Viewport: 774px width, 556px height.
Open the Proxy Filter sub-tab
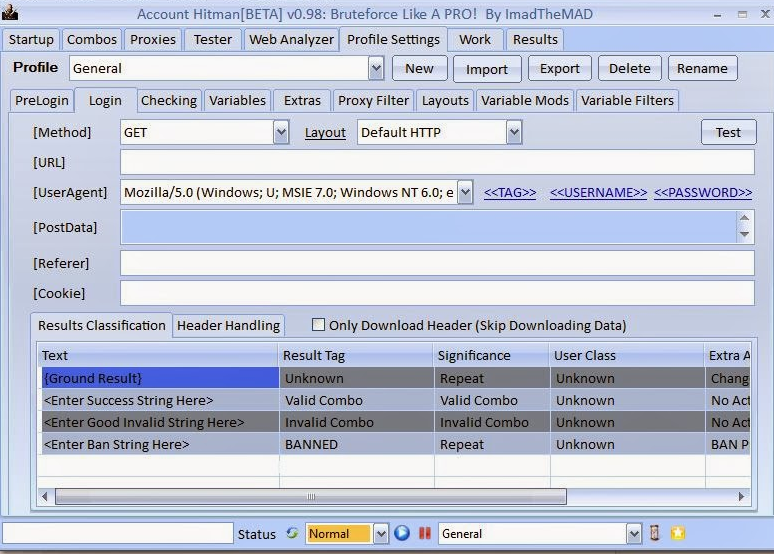click(x=373, y=101)
